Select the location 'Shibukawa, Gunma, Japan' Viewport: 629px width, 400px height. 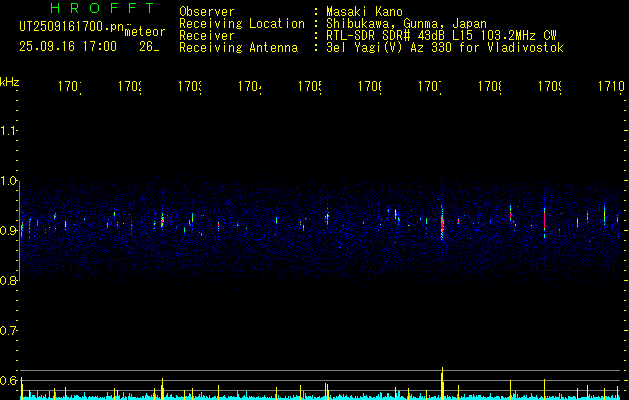click(406, 24)
